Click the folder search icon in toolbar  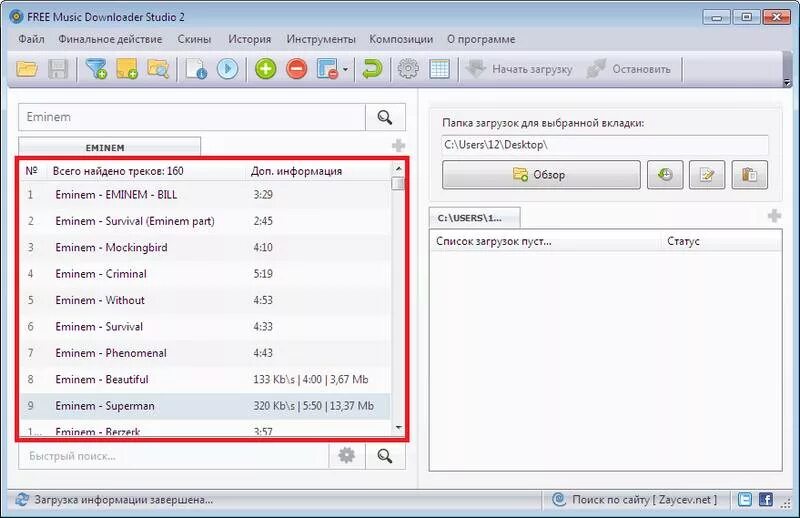tap(158, 69)
